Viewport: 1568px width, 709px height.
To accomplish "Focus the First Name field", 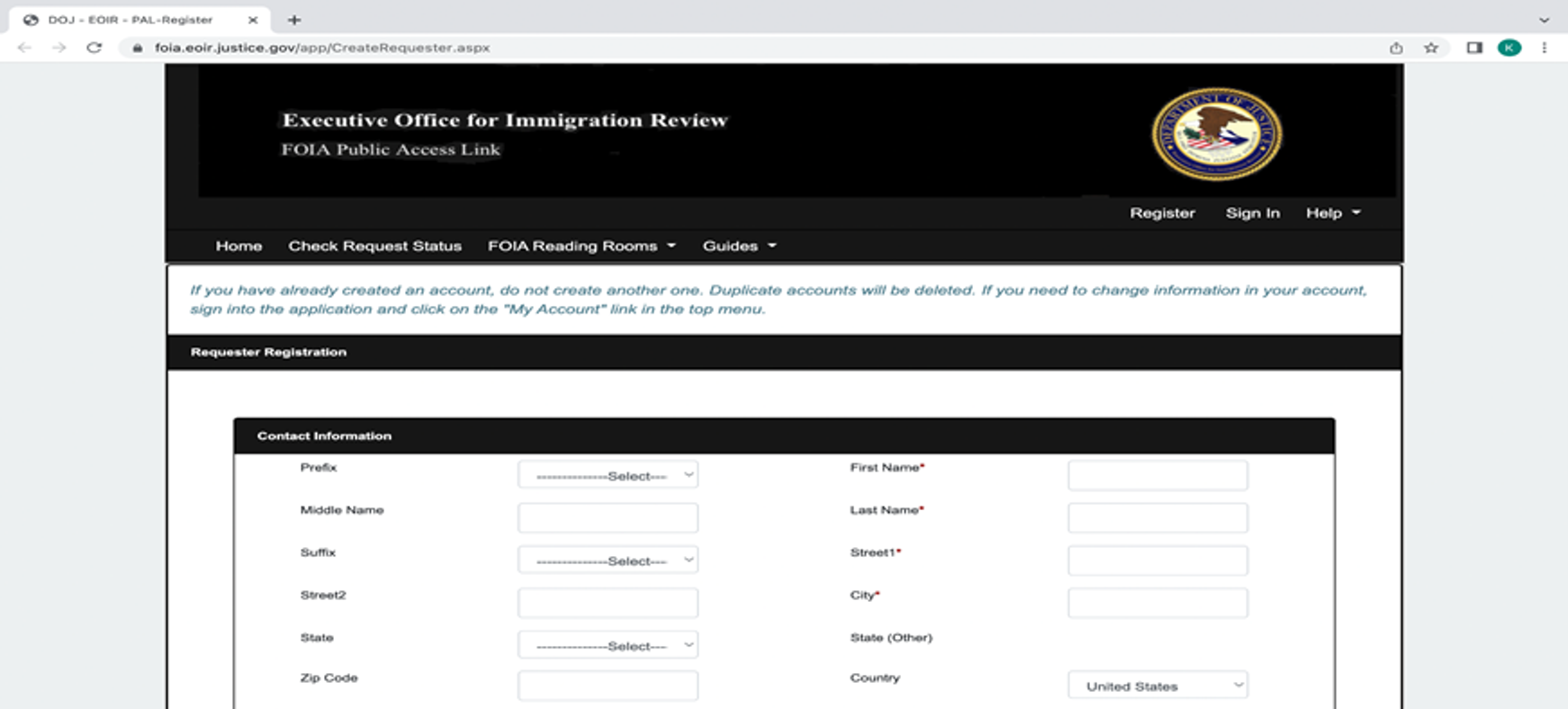I will (1158, 475).
